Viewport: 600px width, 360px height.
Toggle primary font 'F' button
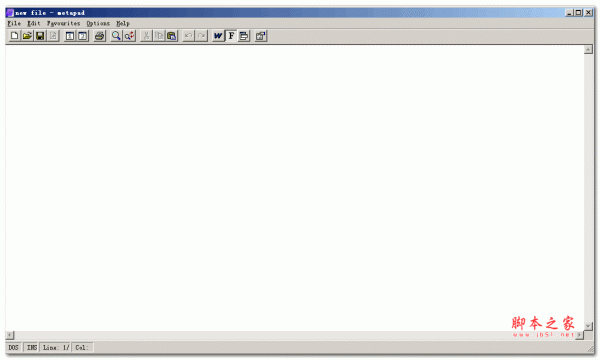pyautogui.click(x=231, y=36)
